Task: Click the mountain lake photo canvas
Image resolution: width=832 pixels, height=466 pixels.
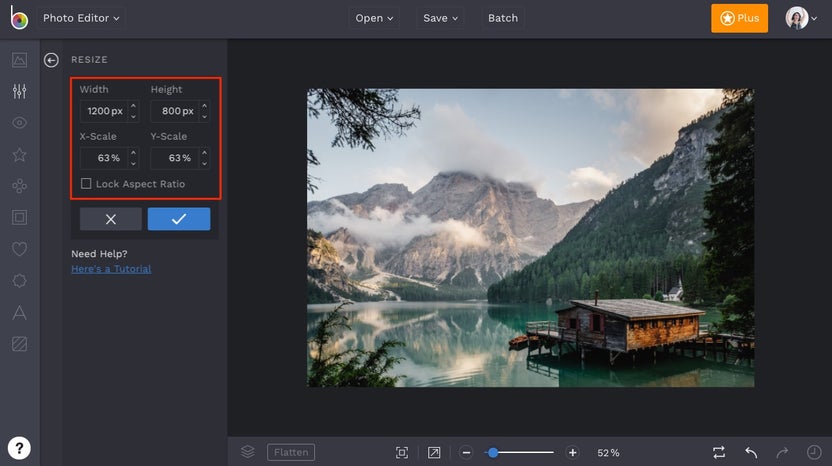Action: (x=531, y=238)
